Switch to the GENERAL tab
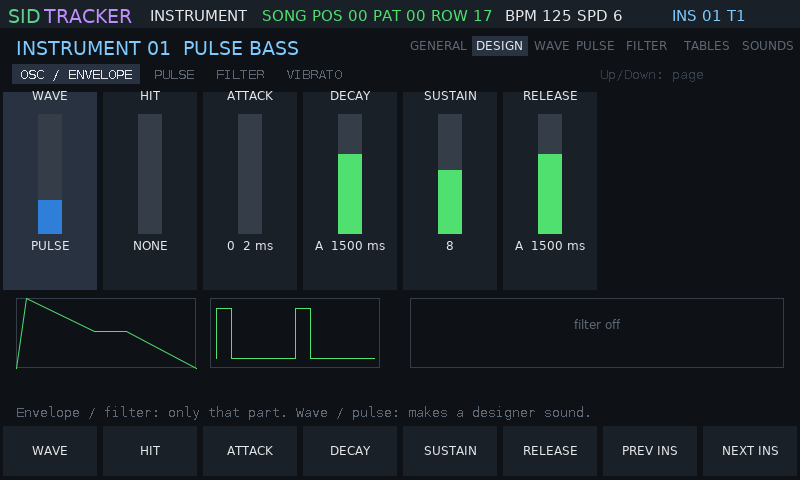Image resolution: width=800 pixels, height=480 pixels. [438, 46]
